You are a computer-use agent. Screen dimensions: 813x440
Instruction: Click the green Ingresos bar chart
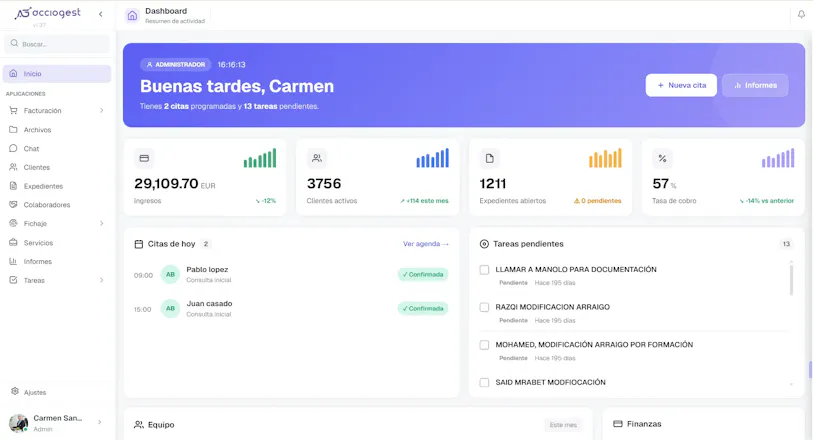(260, 158)
